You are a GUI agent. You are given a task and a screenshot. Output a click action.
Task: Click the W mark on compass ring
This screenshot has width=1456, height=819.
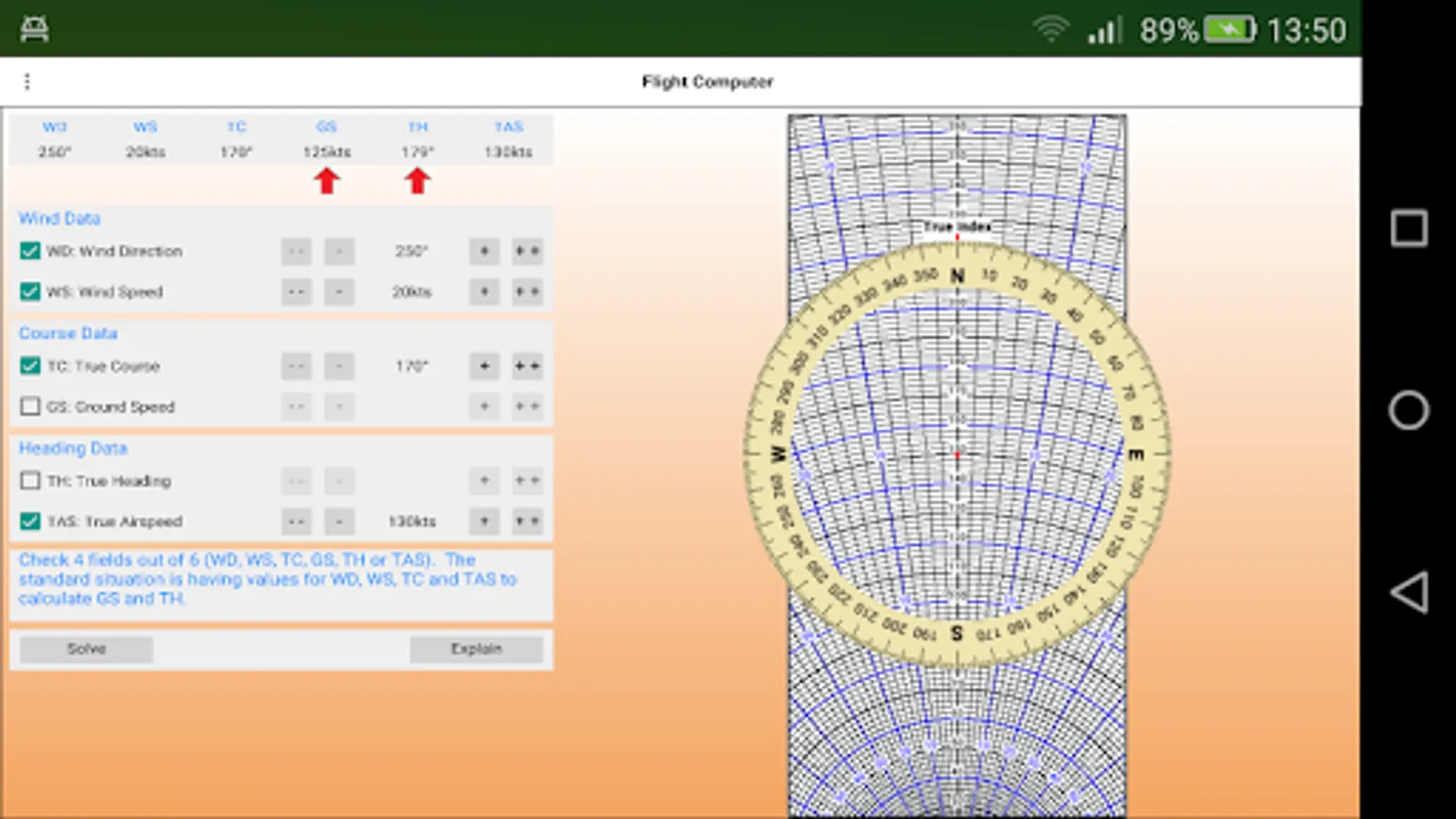point(778,453)
